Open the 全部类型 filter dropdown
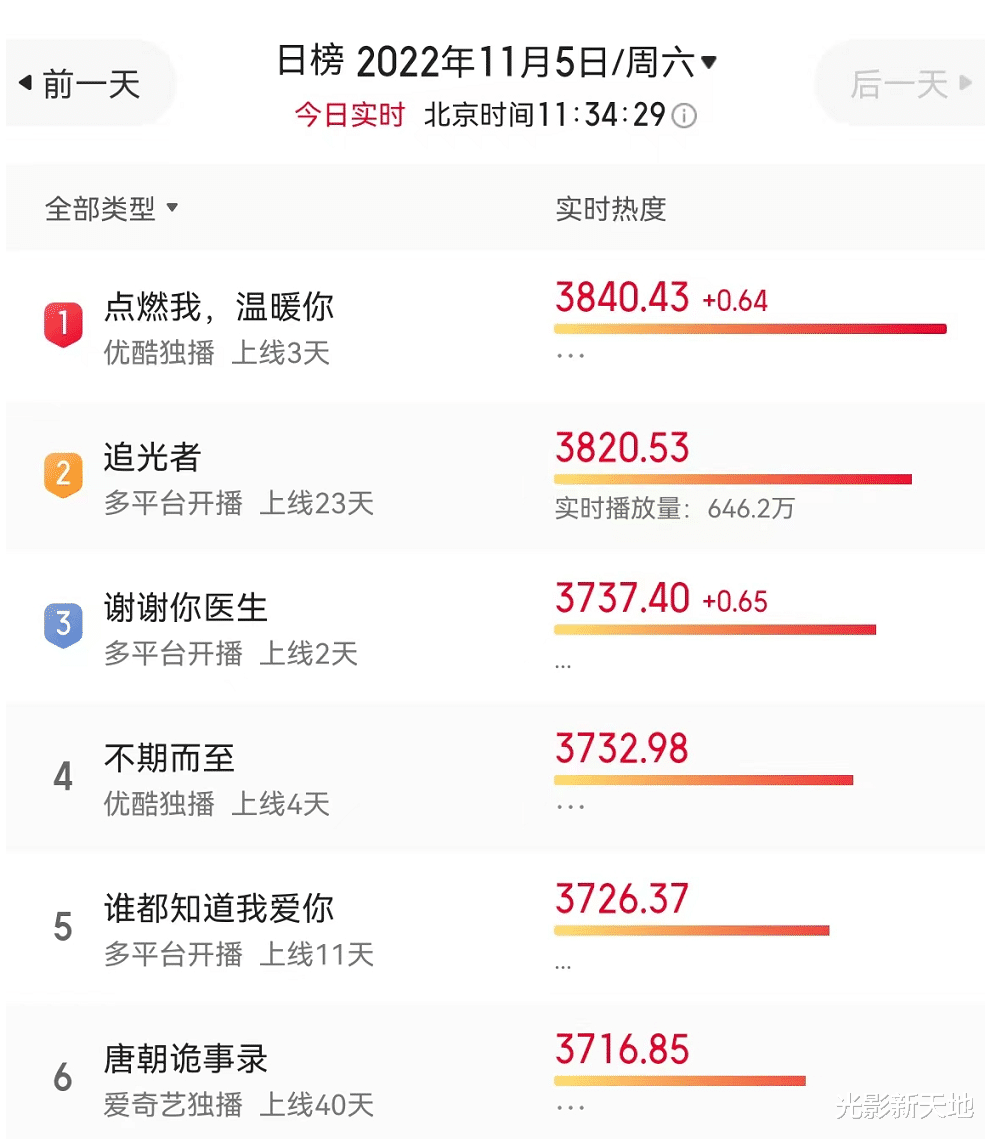The width and height of the screenshot is (989, 1139). 111,208
